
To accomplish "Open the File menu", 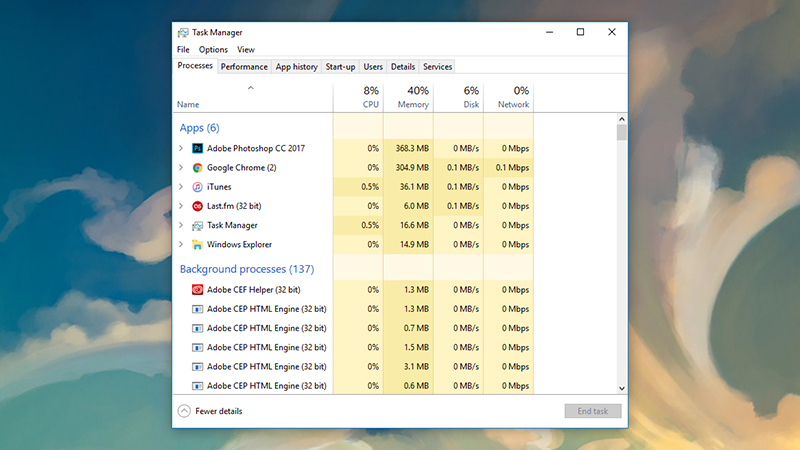I will [x=183, y=49].
